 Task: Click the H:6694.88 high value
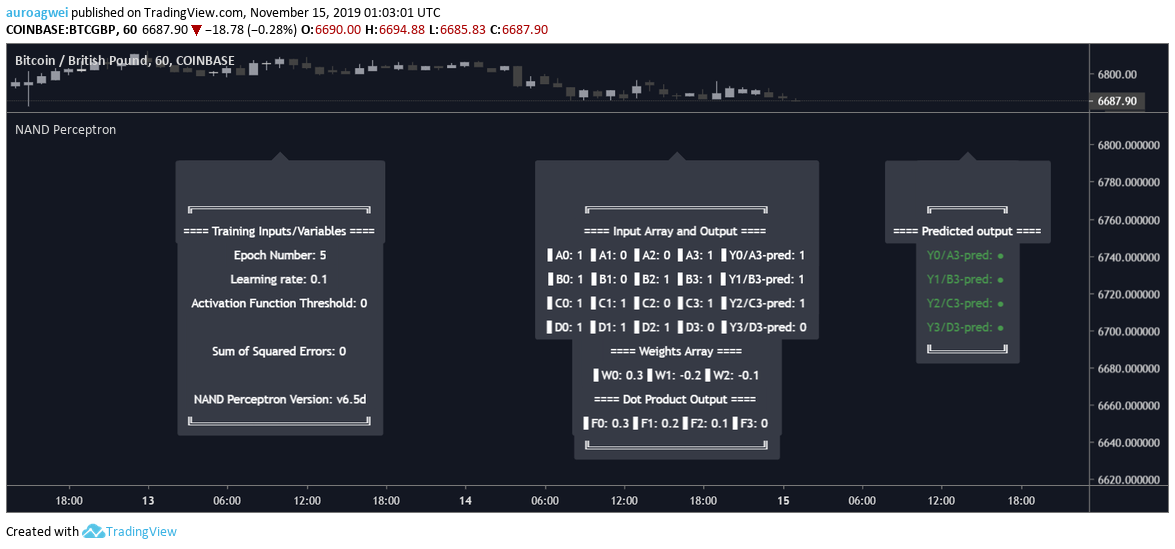click(x=393, y=30)
